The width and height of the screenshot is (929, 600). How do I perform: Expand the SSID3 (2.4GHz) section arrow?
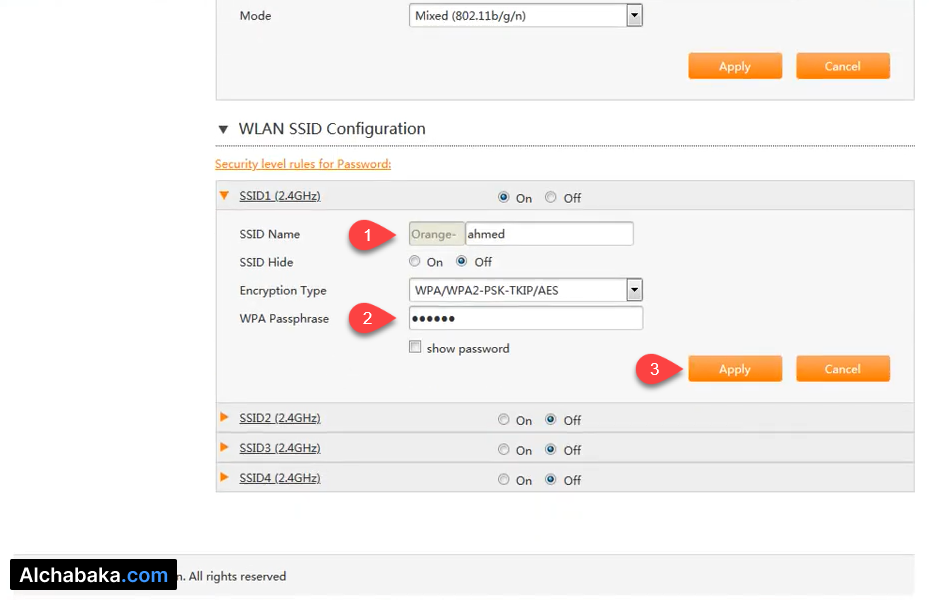coord(225,448)
